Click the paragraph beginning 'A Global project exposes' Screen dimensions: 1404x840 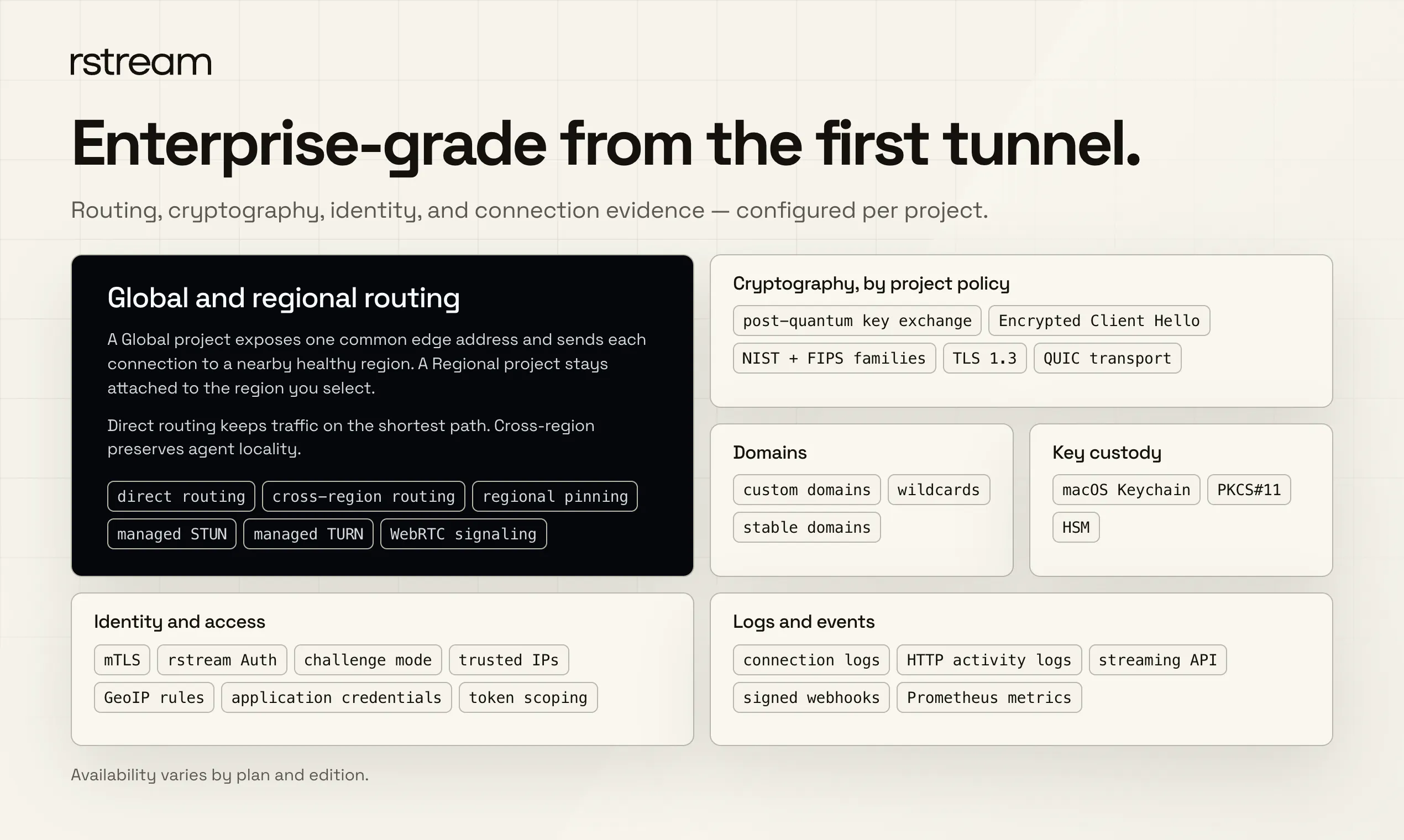click(376, 364)
